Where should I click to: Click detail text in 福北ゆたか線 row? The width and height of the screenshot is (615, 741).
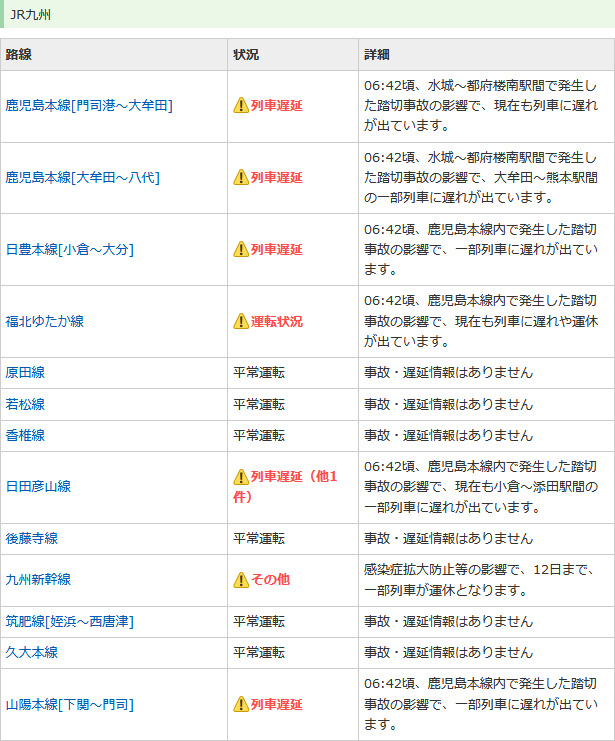(x=481, y=321)
